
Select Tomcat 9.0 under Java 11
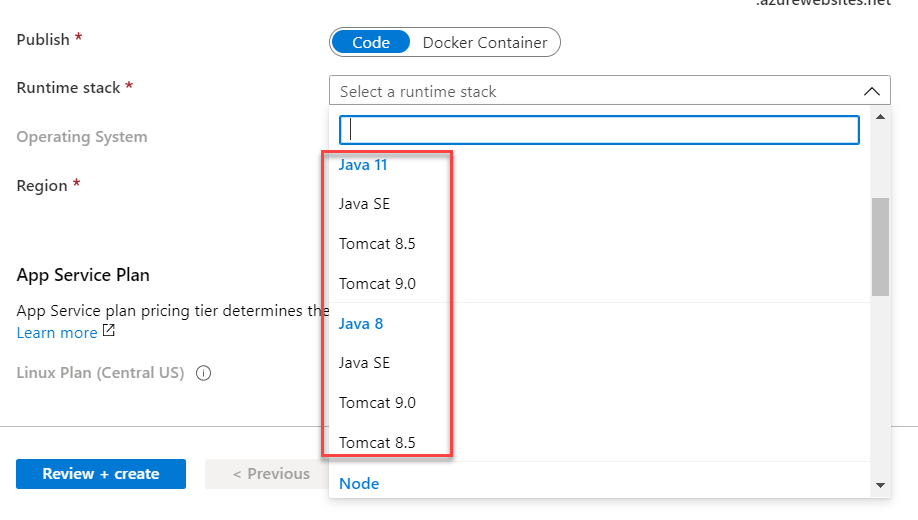coord(599,283)
